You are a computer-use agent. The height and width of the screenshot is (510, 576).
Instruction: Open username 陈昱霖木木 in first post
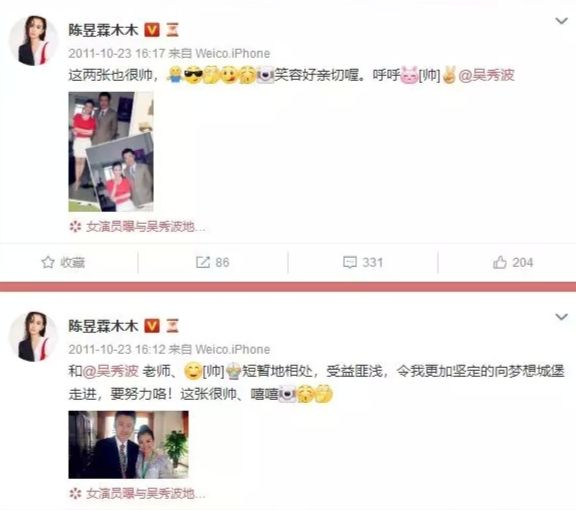(103, 30)
